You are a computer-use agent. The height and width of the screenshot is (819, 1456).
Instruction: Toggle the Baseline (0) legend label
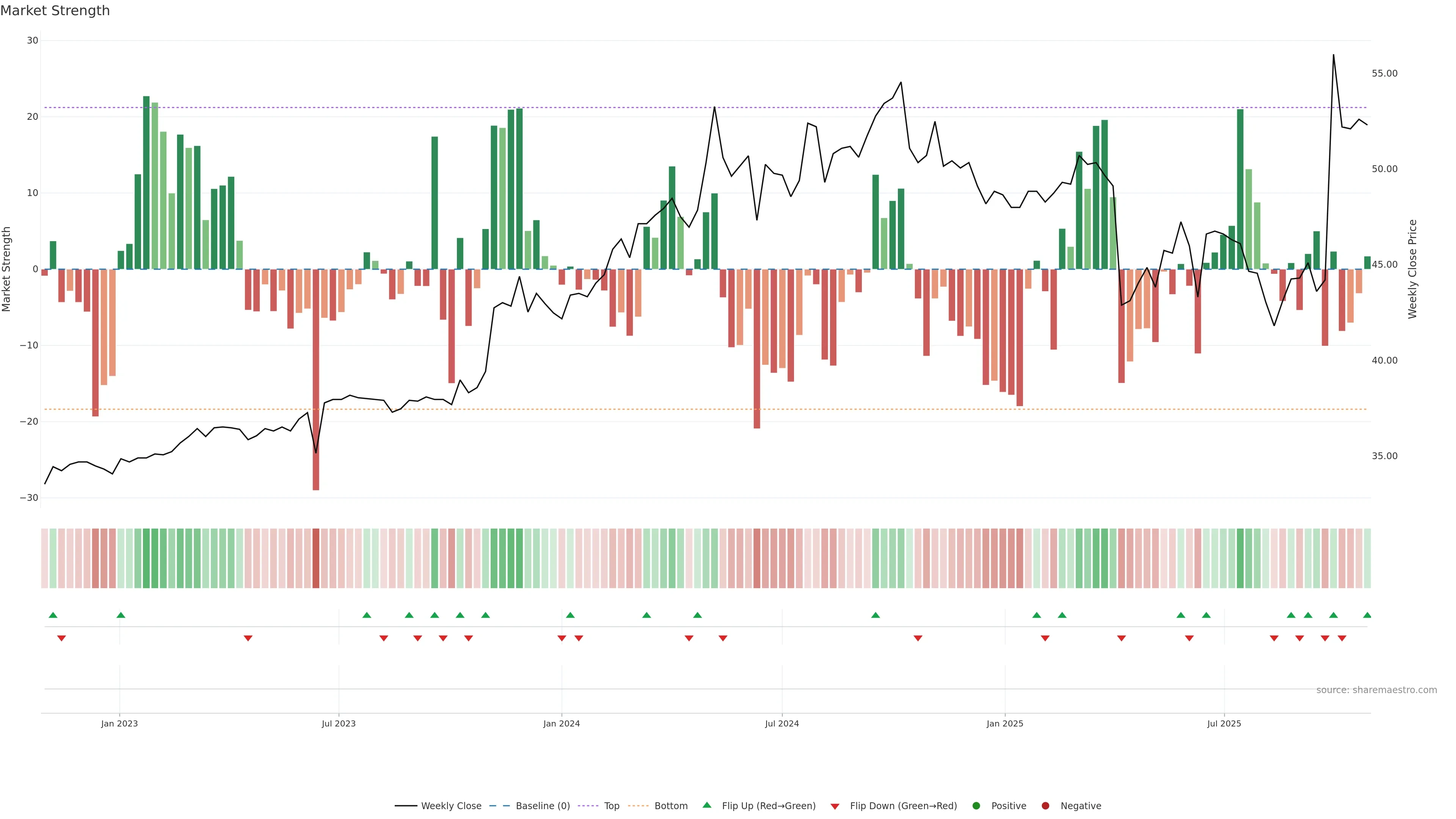543,806
